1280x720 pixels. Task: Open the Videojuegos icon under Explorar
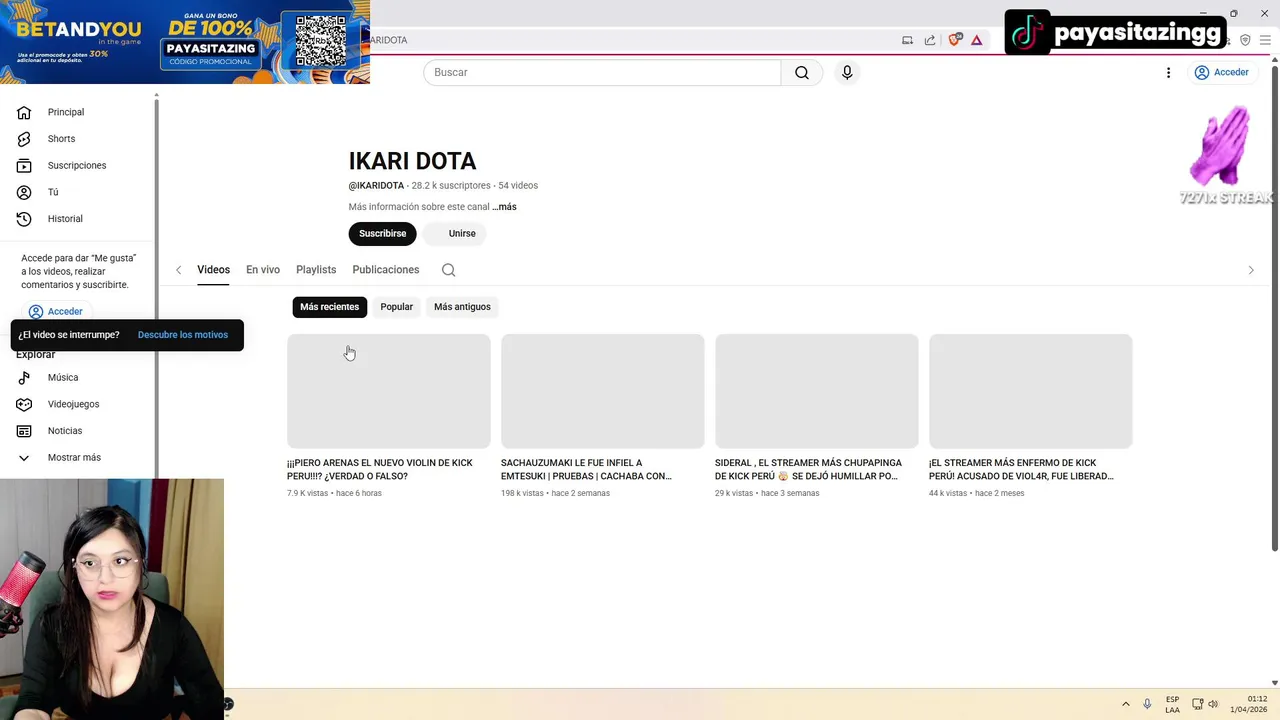point(24,404)
